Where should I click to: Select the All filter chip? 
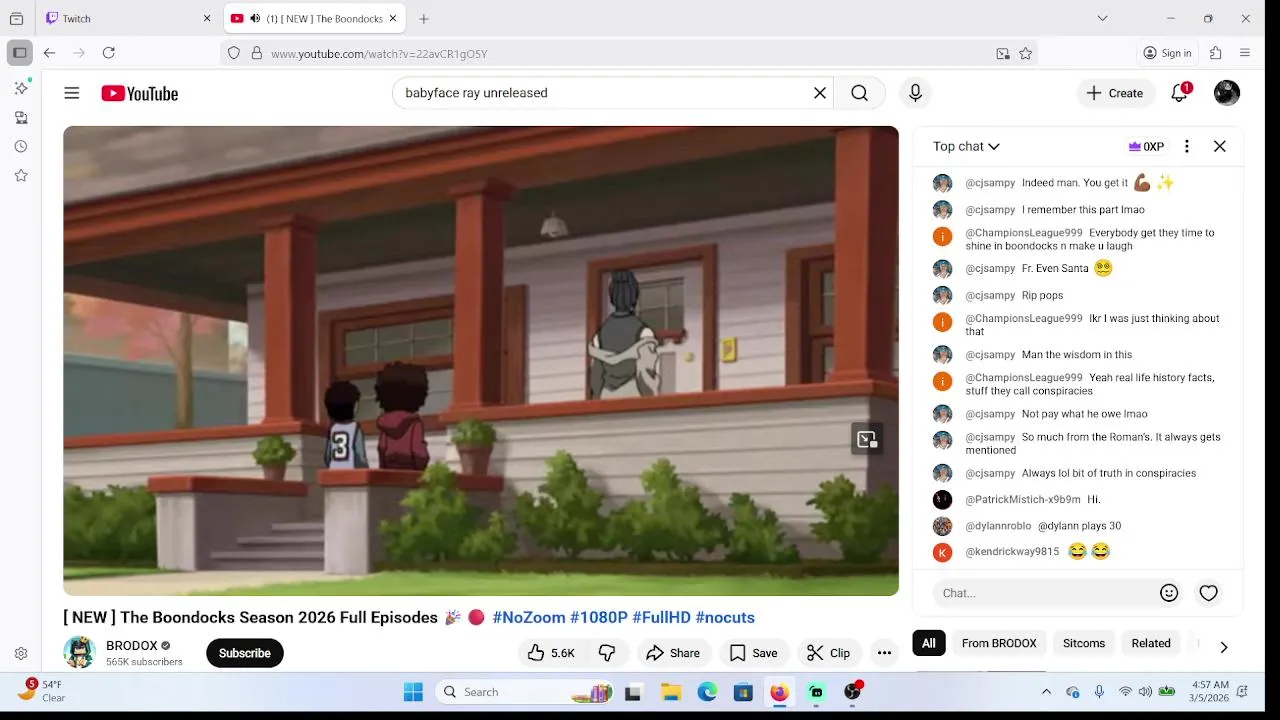pos(929,643)
